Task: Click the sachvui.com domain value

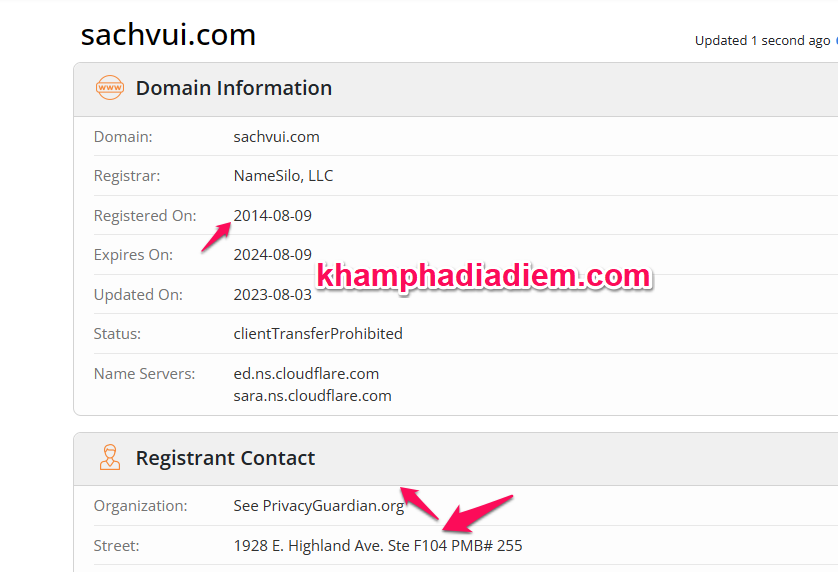Action: [x=276, y=137]
